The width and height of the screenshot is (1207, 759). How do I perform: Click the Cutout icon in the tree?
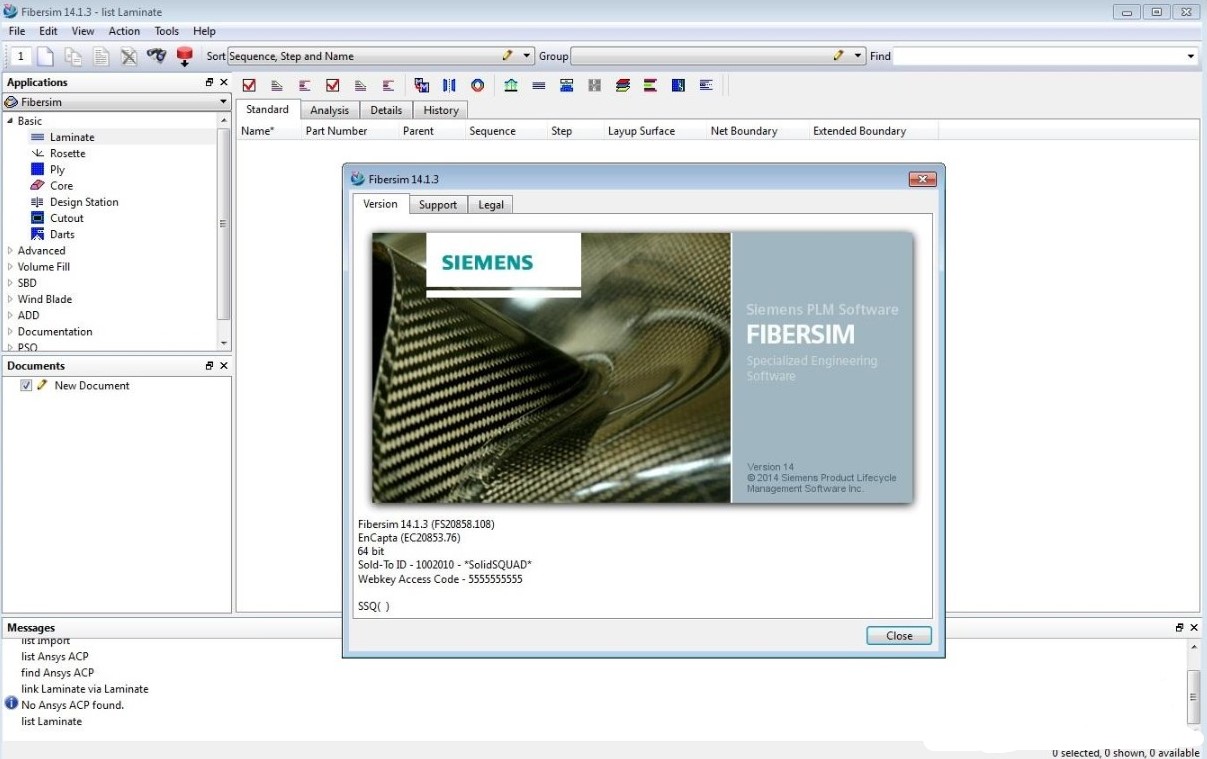[x=37, y=218]
